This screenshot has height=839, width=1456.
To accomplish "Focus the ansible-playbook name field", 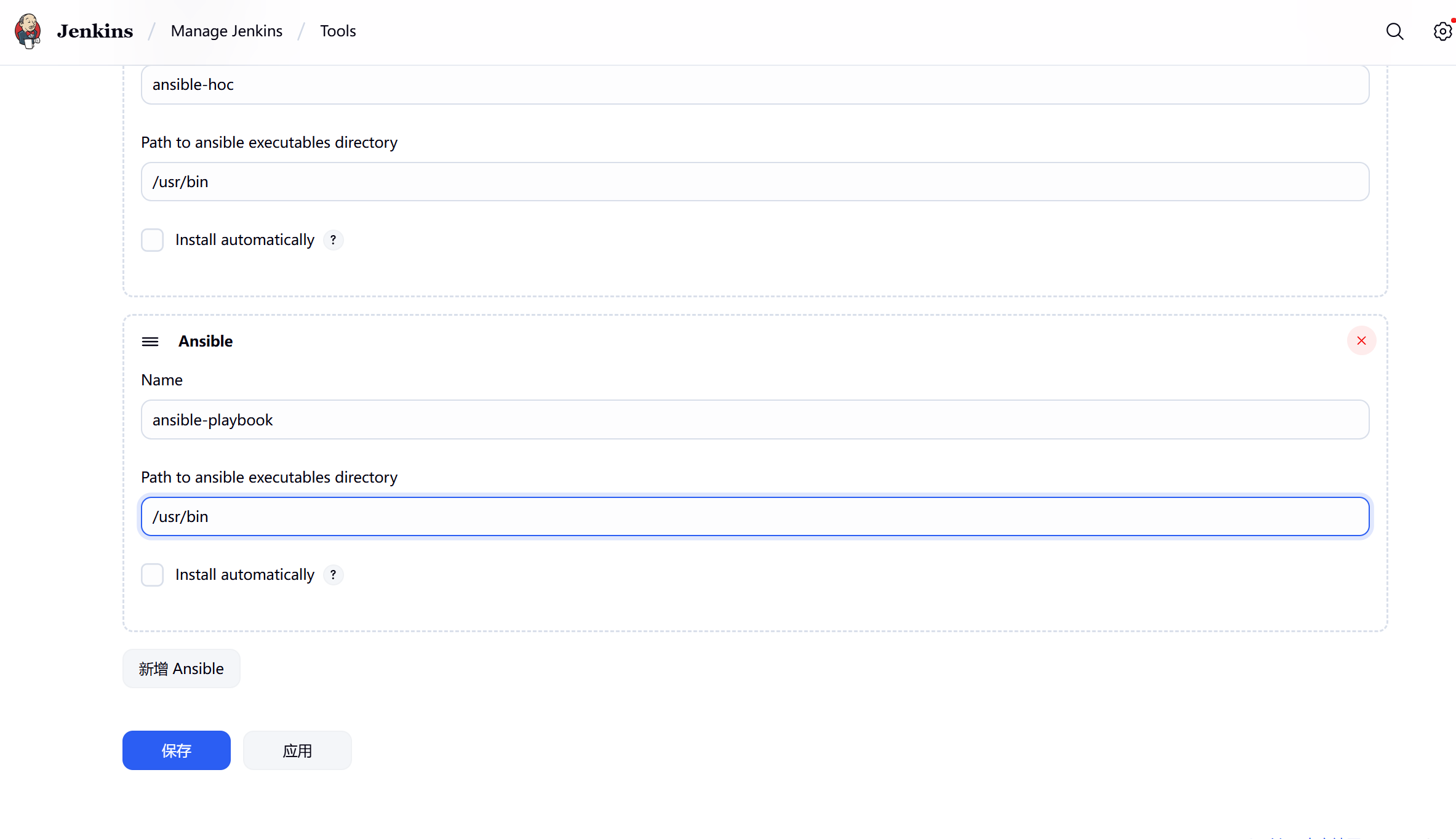I will (x=754, y=420).
